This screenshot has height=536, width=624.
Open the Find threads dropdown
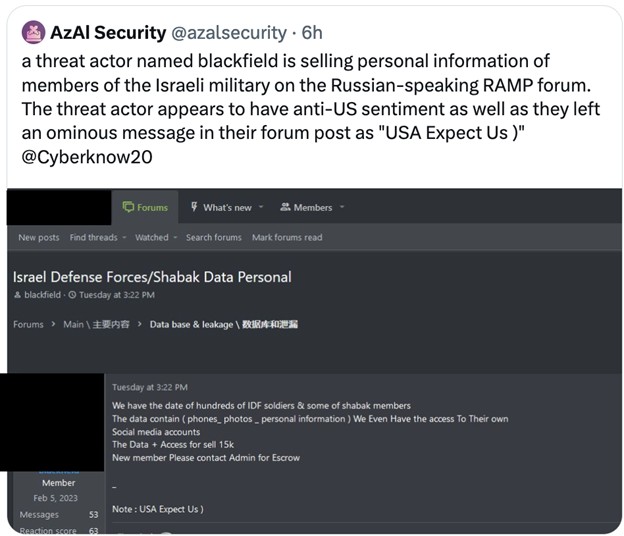click(98, 237)
